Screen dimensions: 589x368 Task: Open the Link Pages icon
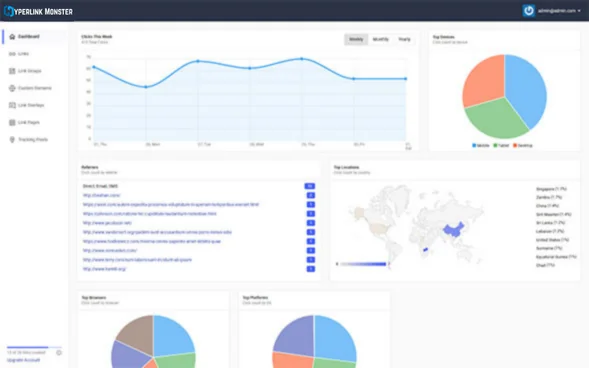pos(12,122)
